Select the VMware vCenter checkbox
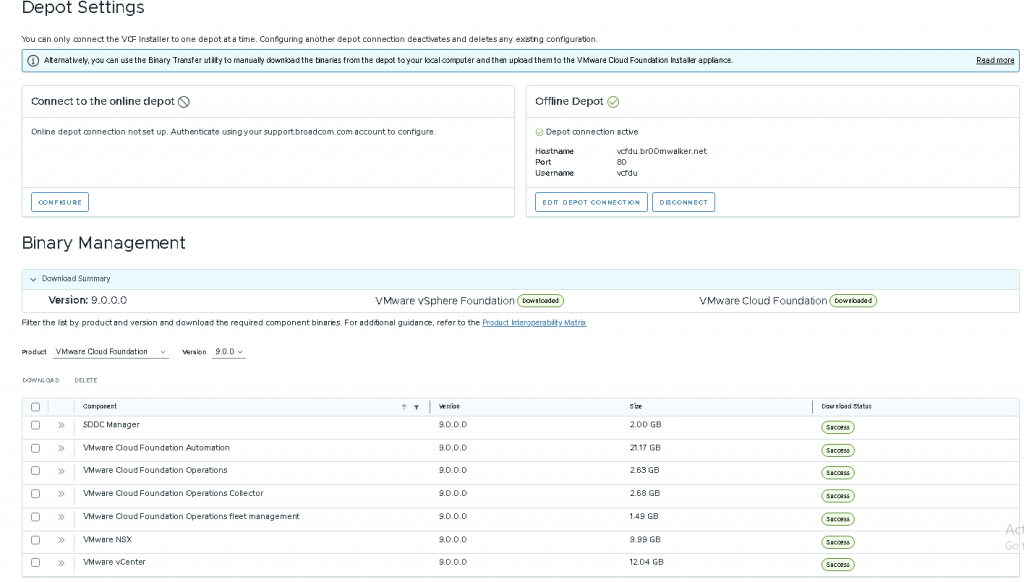1024x582 pixels. 35,562
